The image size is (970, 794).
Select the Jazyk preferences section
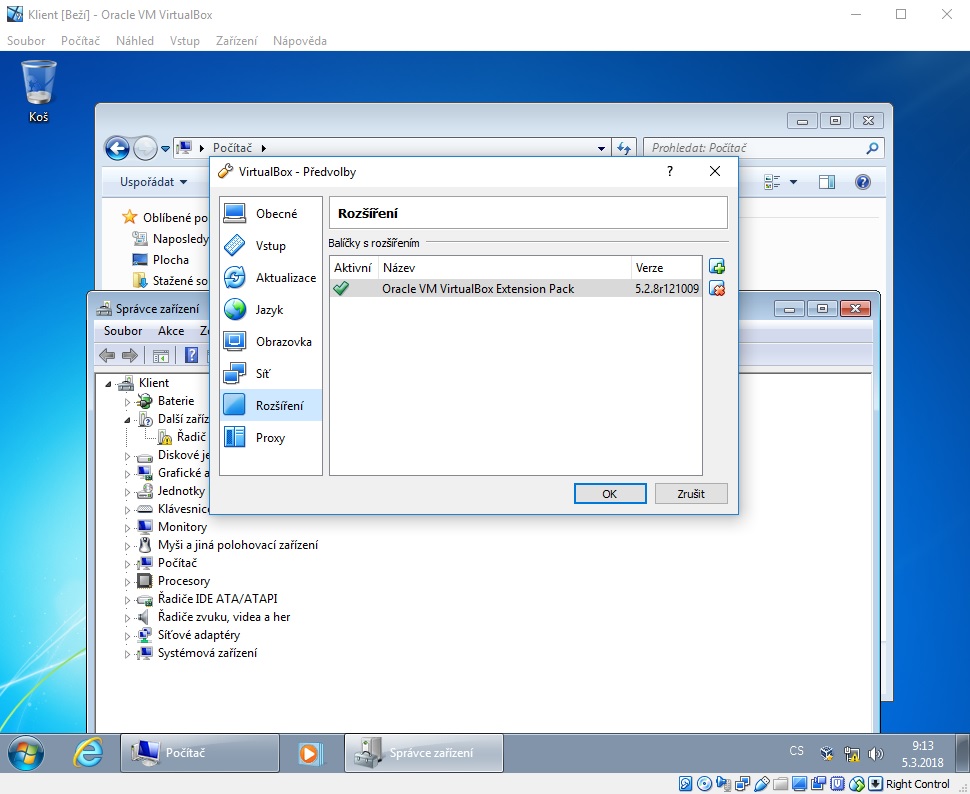coord(271,310)
